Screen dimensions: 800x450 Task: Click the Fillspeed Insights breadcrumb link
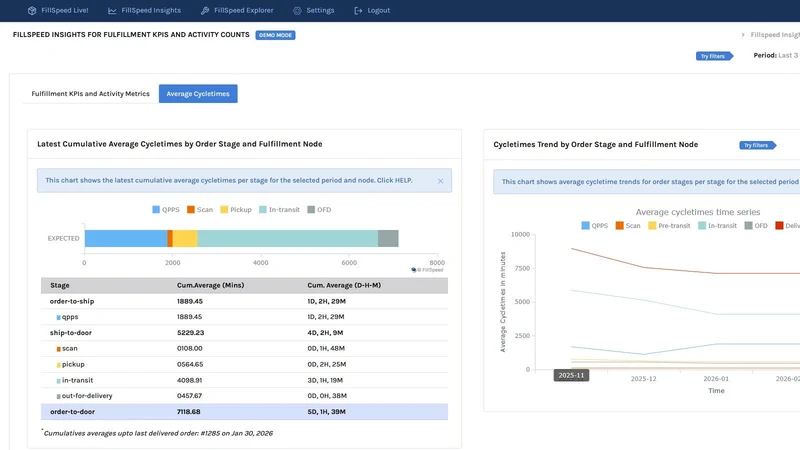coord(774,35)
